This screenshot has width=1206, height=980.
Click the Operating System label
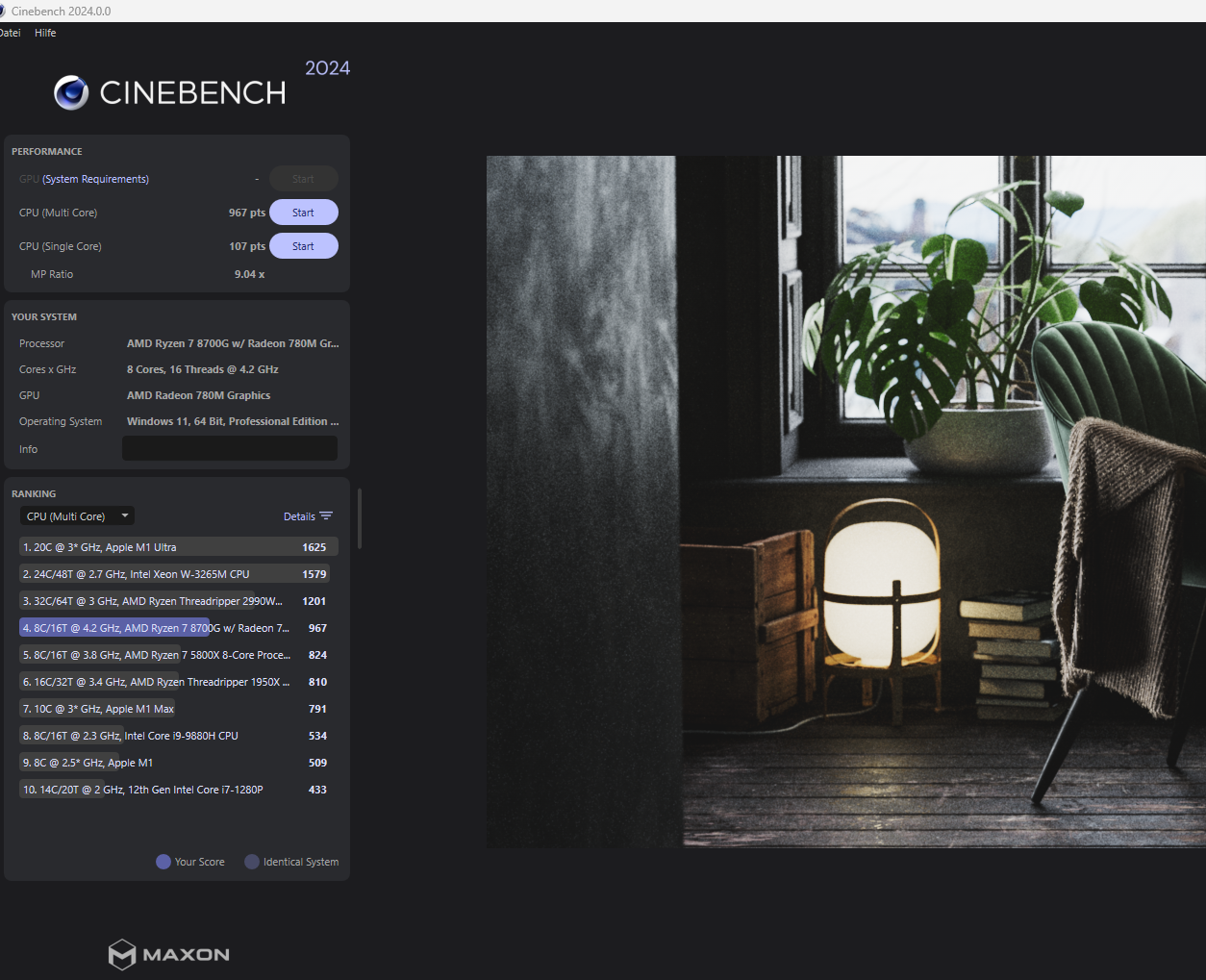61,421
